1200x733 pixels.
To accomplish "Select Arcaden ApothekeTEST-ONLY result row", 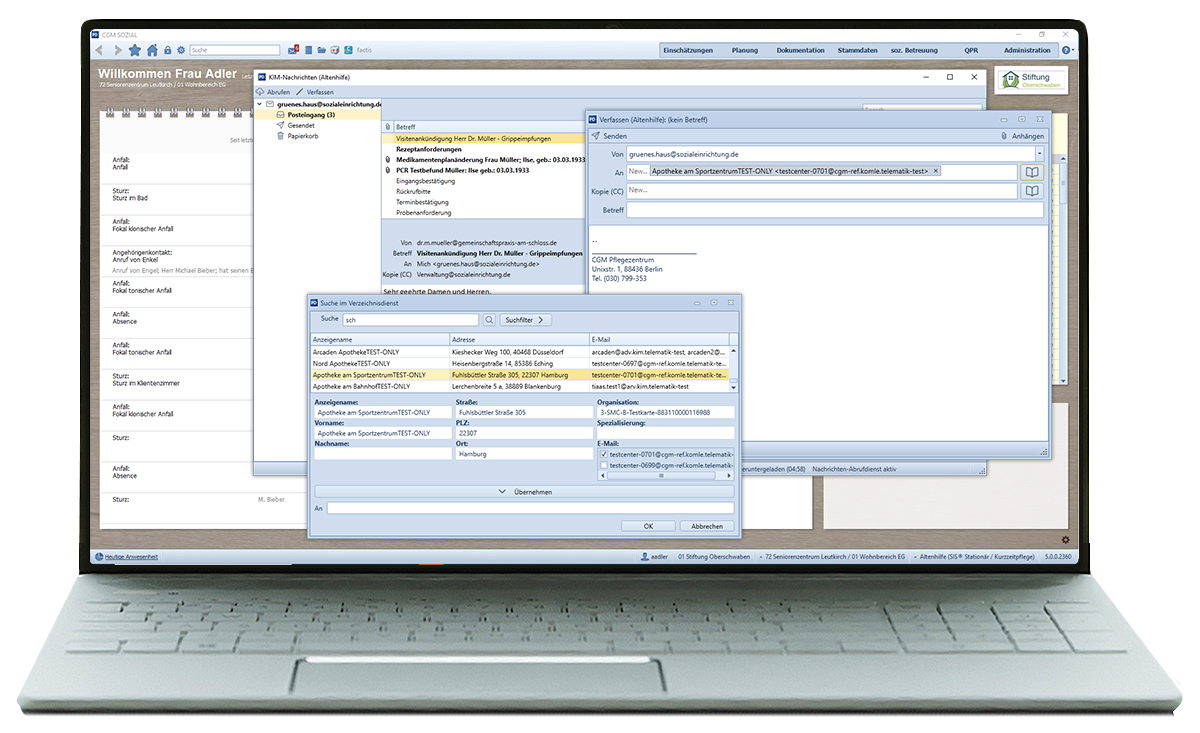I will pyautogui.click(x=520, y=352).
